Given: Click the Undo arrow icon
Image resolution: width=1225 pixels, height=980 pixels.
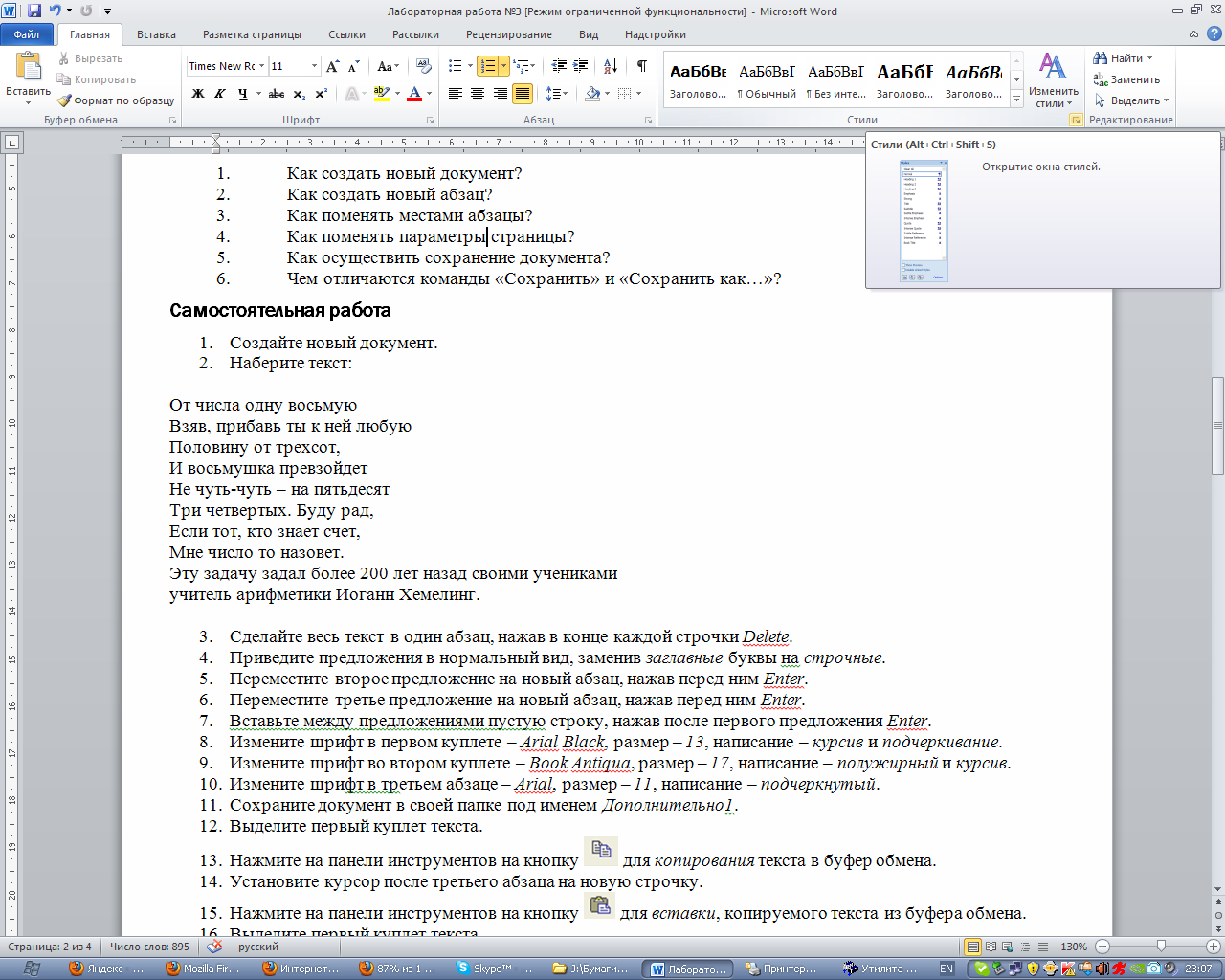Looking at the screenshot, I should coord(56,11).
